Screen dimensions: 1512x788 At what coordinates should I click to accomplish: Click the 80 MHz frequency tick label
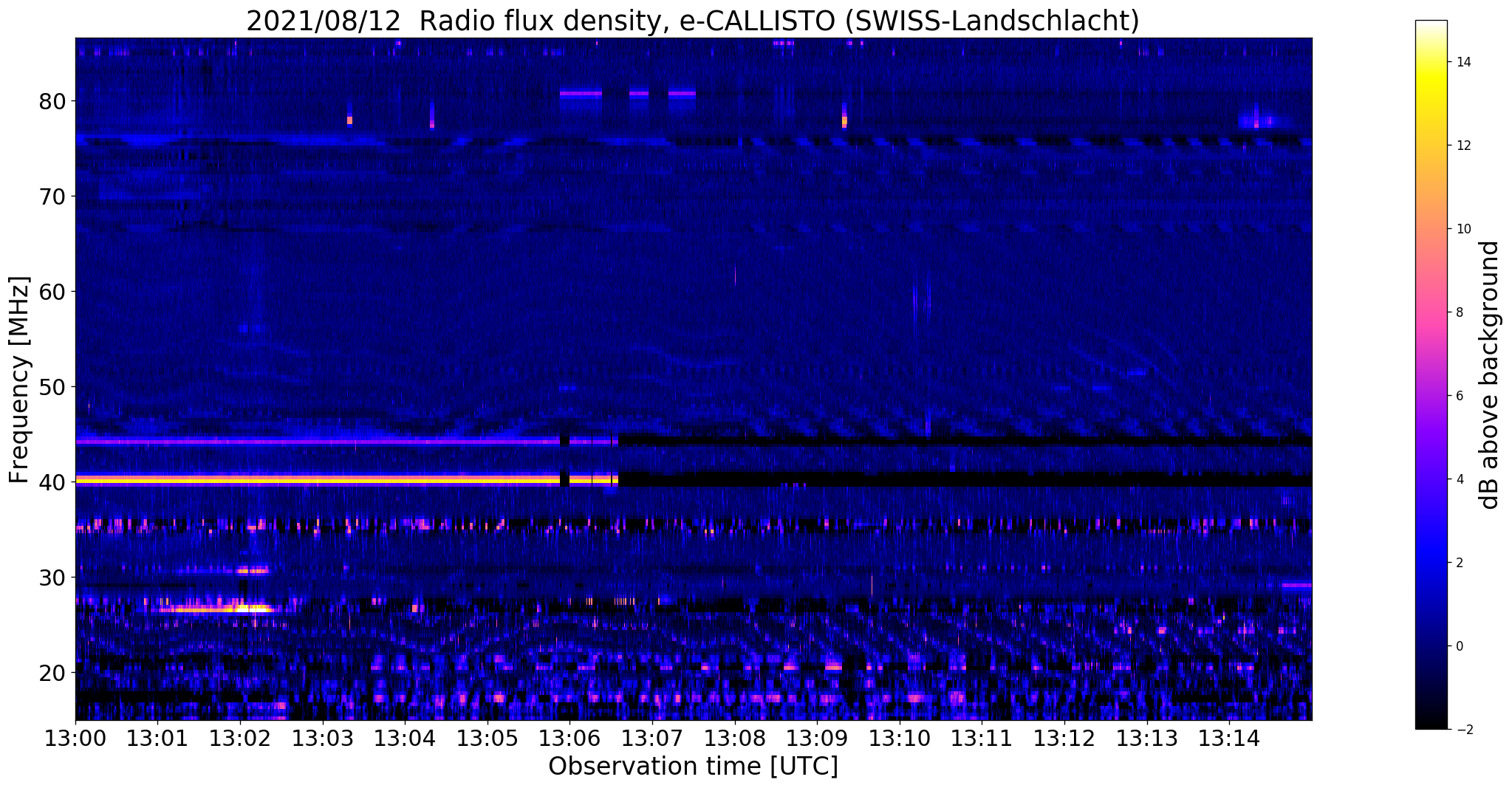[x=52, y=101]
